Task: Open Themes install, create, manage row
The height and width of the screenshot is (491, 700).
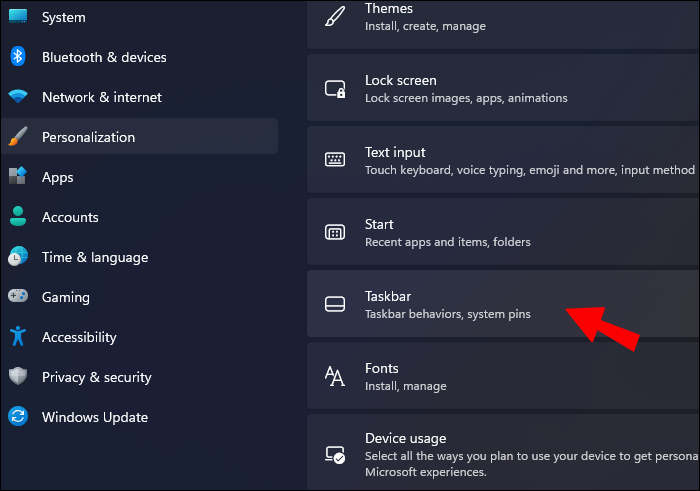Action: [x=500, y=18]
